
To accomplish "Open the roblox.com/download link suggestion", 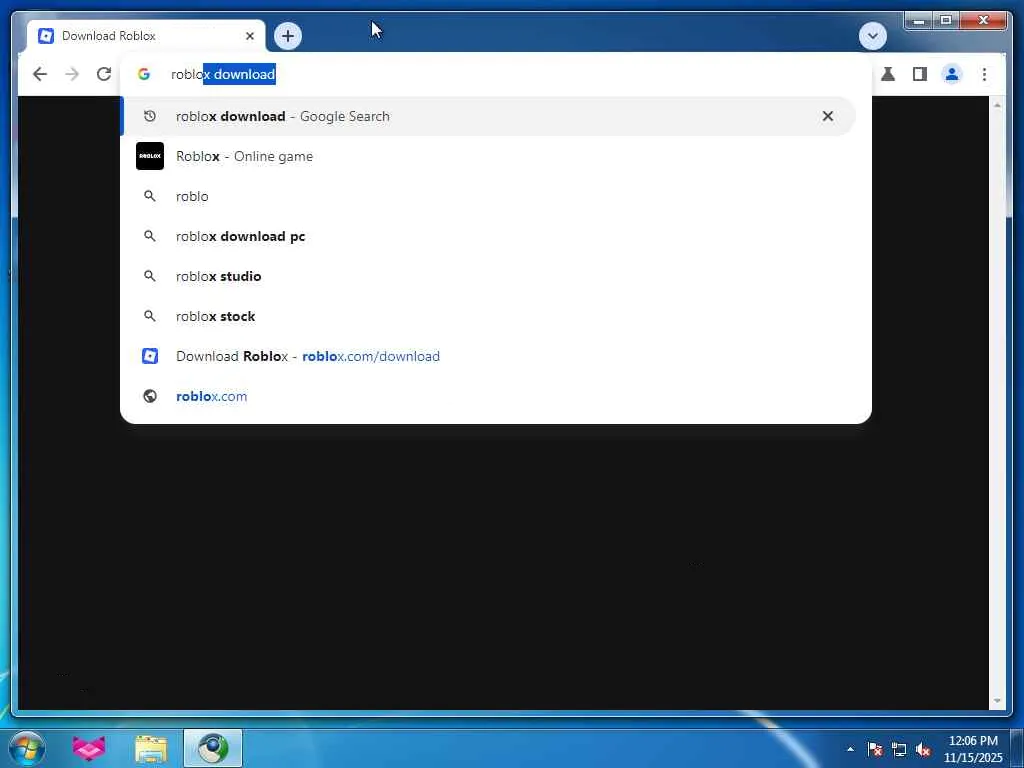I will point(488,356).
